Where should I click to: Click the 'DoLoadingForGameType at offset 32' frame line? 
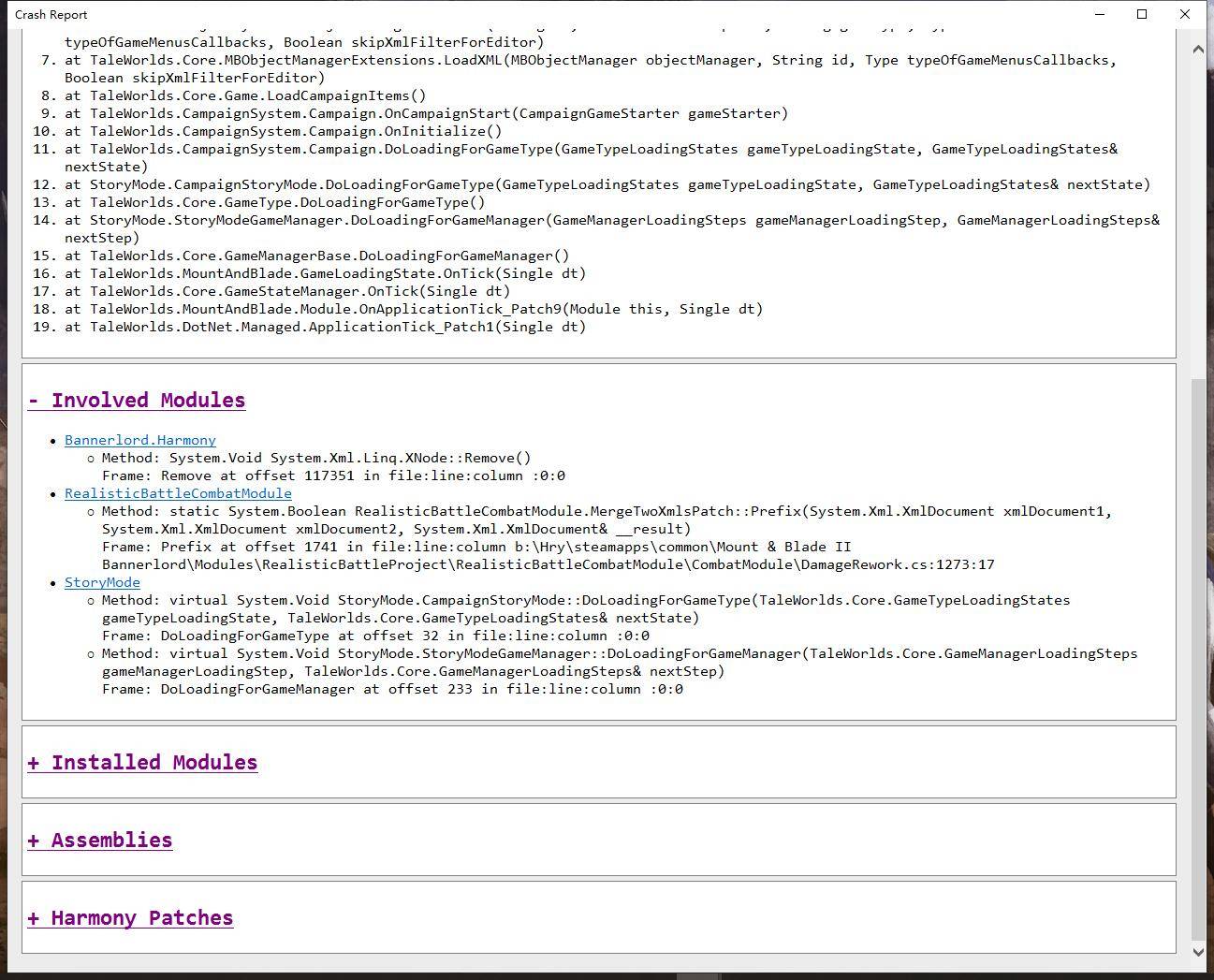(376, 636)
